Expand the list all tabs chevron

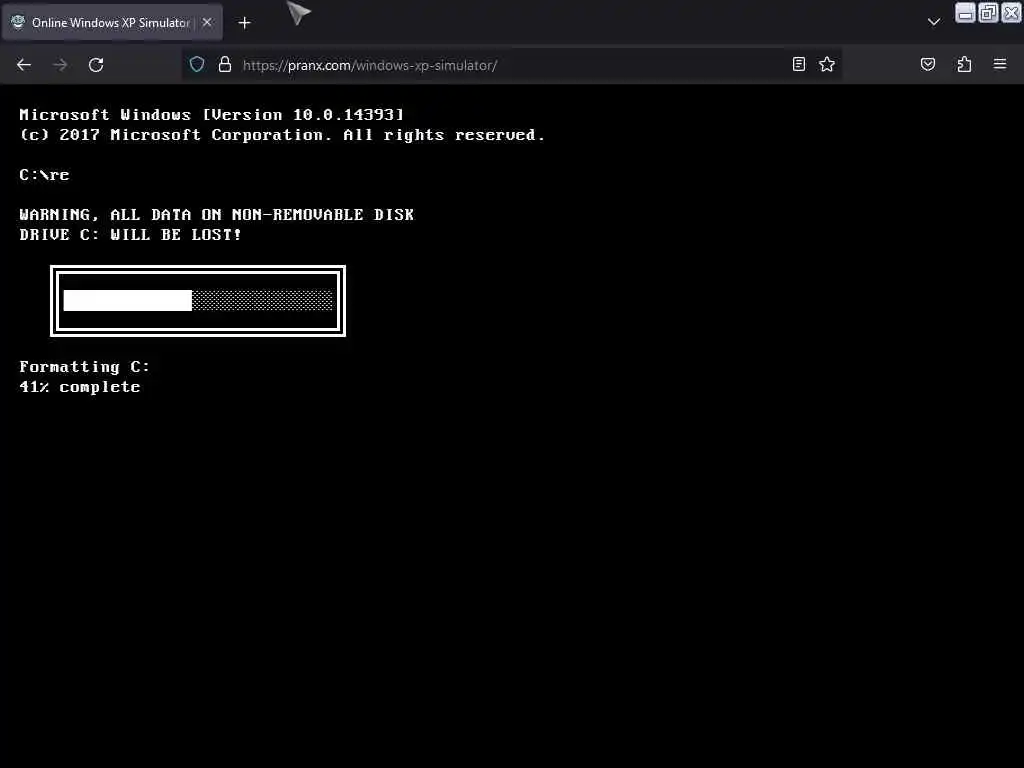click(x=934, y=22)
